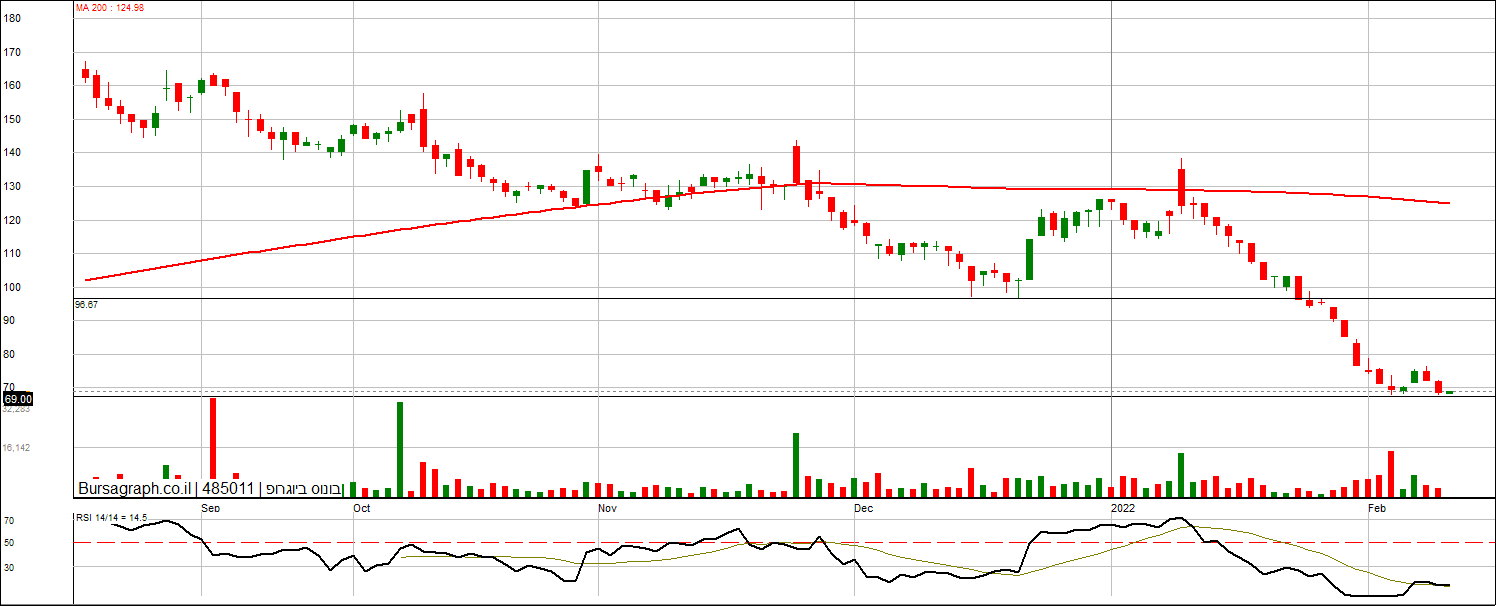Click the RSI axis 70 label
Screen dimensions: 1496x606
(9, 521)
